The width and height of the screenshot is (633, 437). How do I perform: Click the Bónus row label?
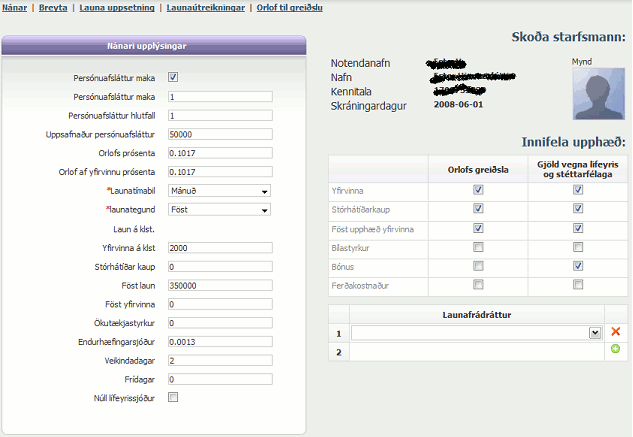(x=342, y=267)
